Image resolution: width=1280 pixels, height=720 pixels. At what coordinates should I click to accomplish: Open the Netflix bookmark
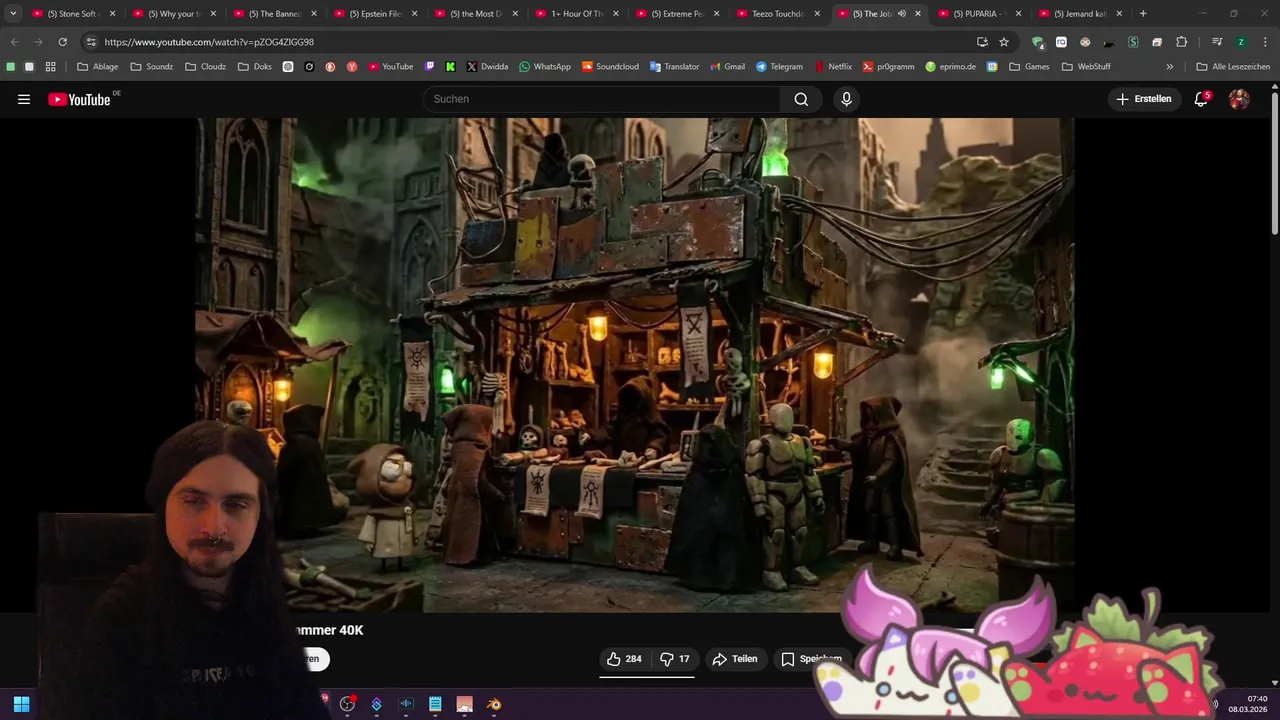point(833,67)
